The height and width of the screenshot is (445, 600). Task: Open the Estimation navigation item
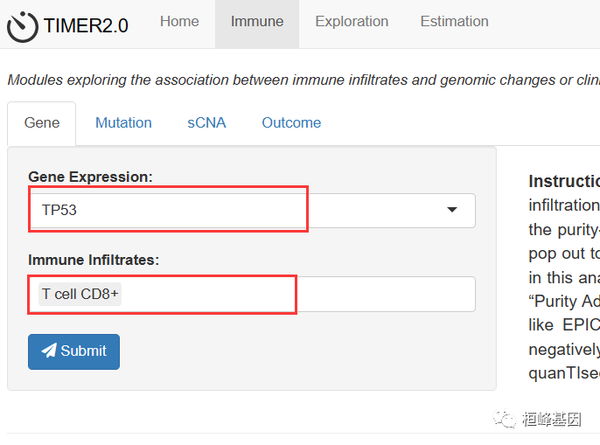[x=454, y=21]
